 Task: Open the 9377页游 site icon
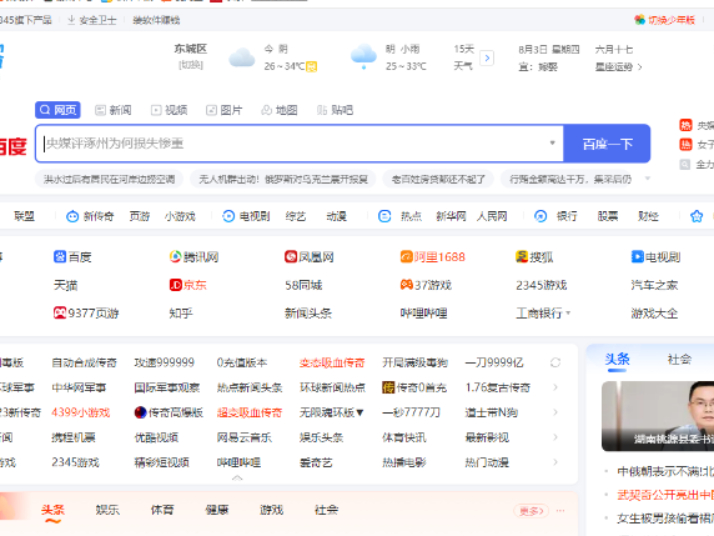60,313
